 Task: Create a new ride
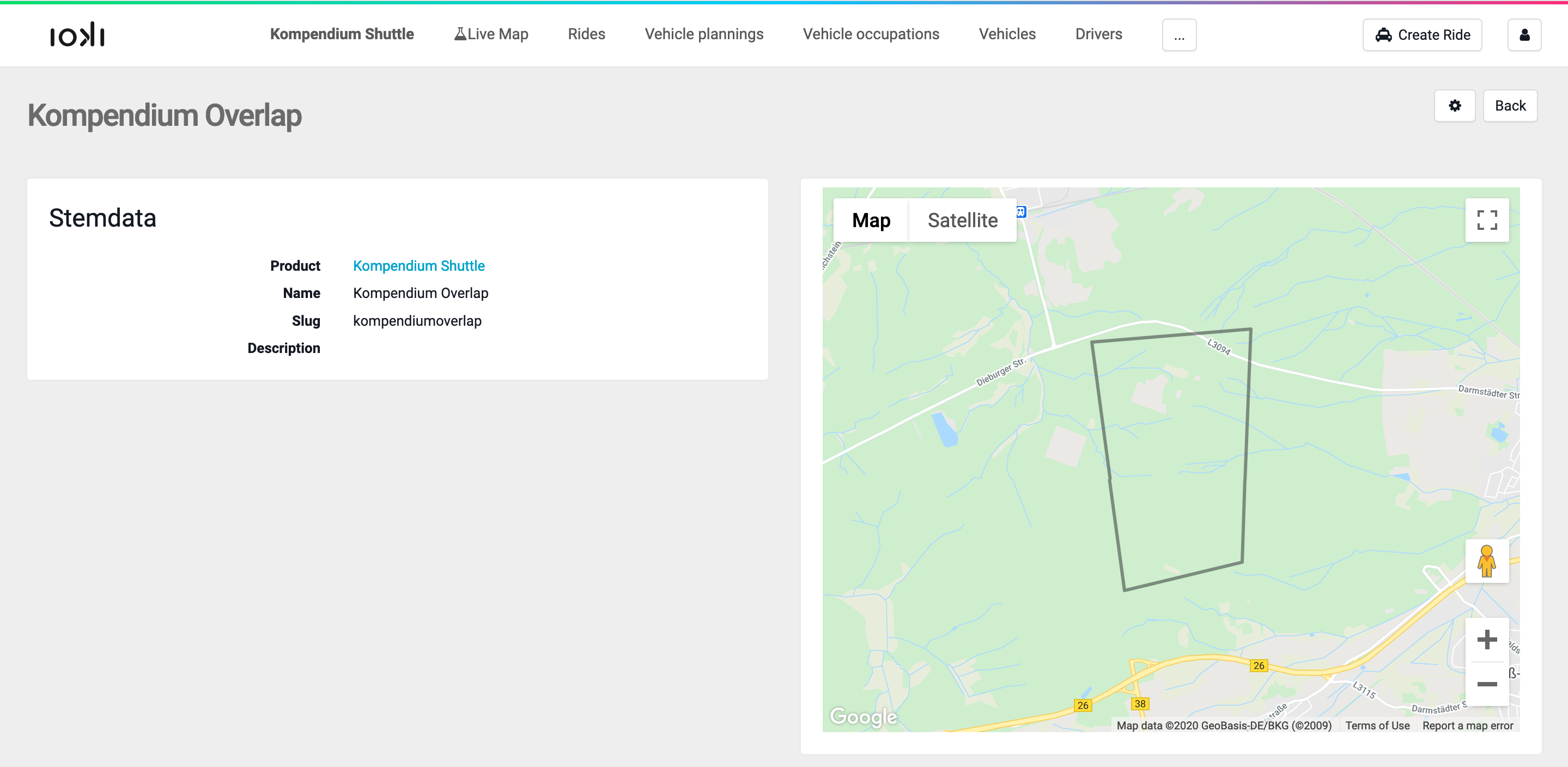(x=1422, y=35)
